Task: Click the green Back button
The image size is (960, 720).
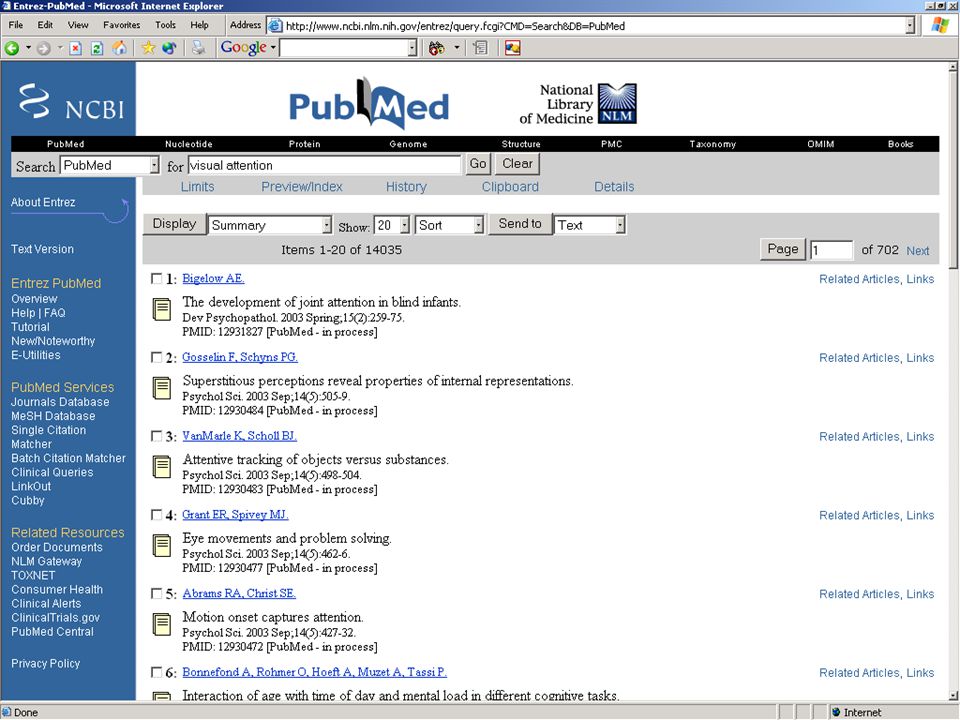Action: coord(12,48)
